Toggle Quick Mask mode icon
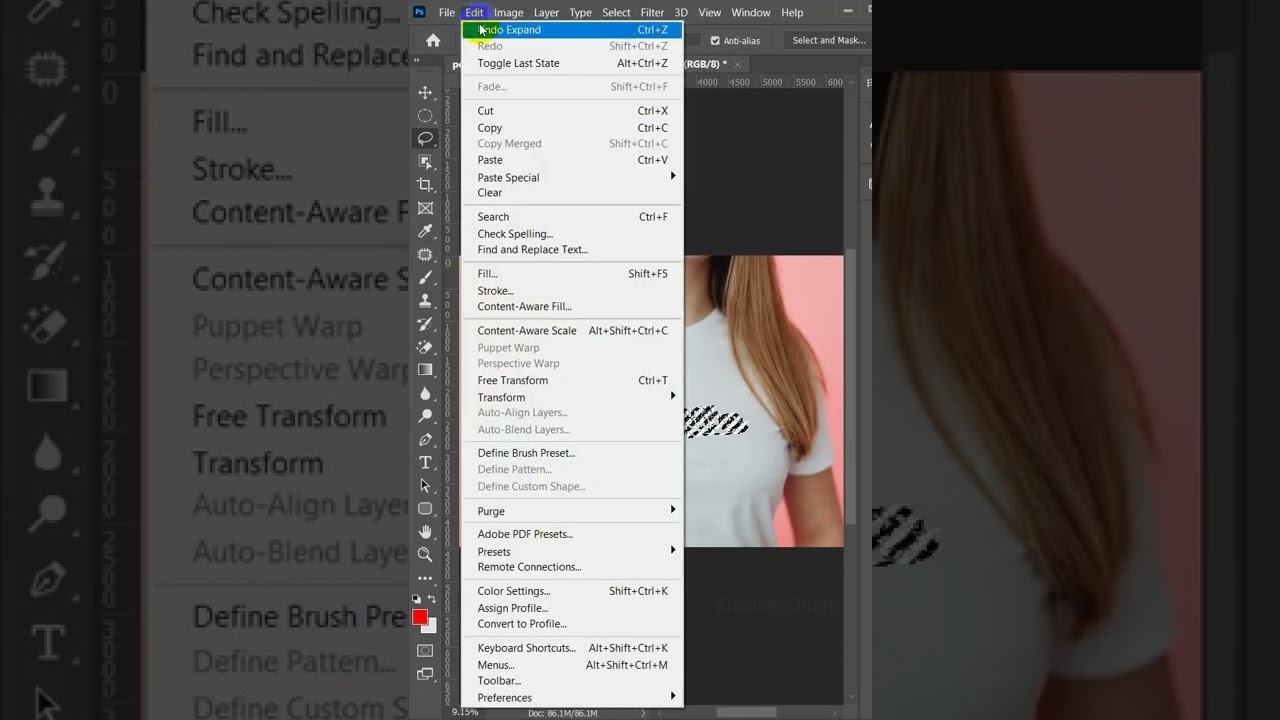The image size is (1280, 720). click(x=425, y=651)
